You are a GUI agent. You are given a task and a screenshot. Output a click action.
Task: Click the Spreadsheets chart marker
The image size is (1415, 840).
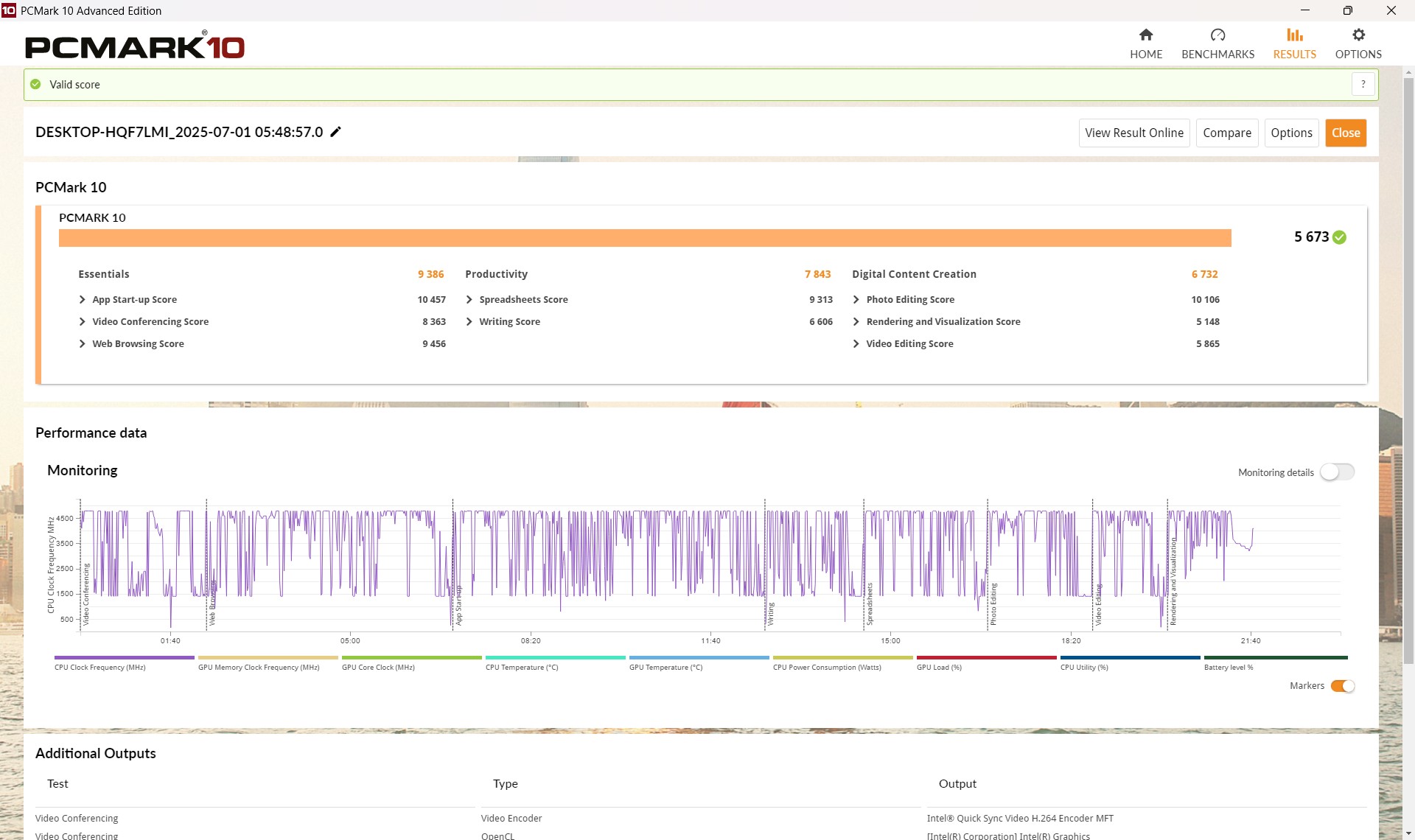(870, 604)
